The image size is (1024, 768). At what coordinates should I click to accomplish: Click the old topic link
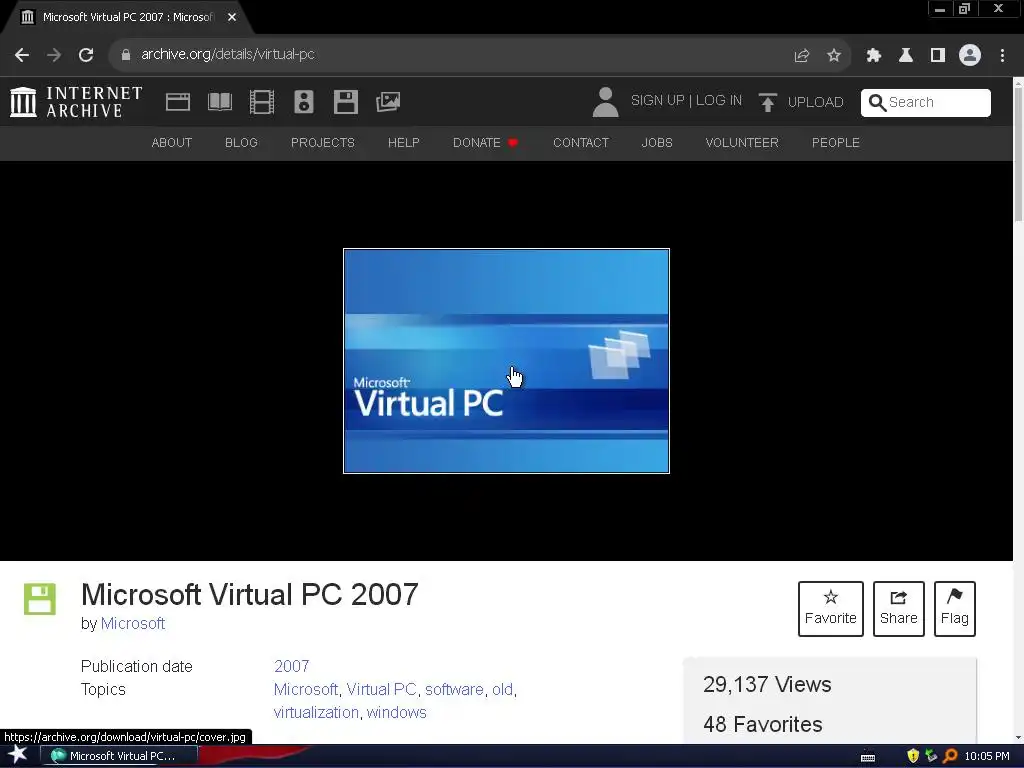click(502, 690)
